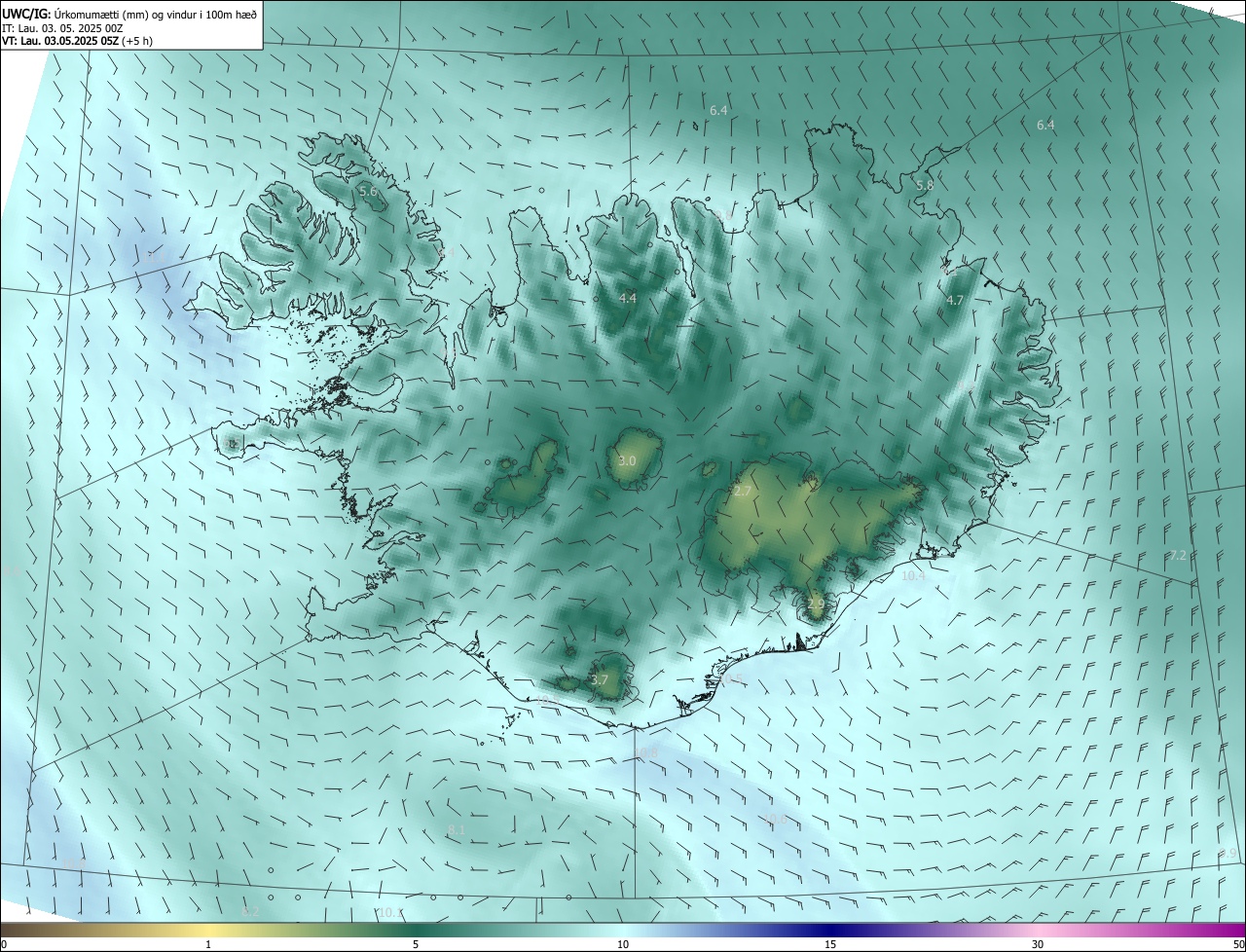Click the colorbar tick label 10
The image size is (1246, 952).
623,944
